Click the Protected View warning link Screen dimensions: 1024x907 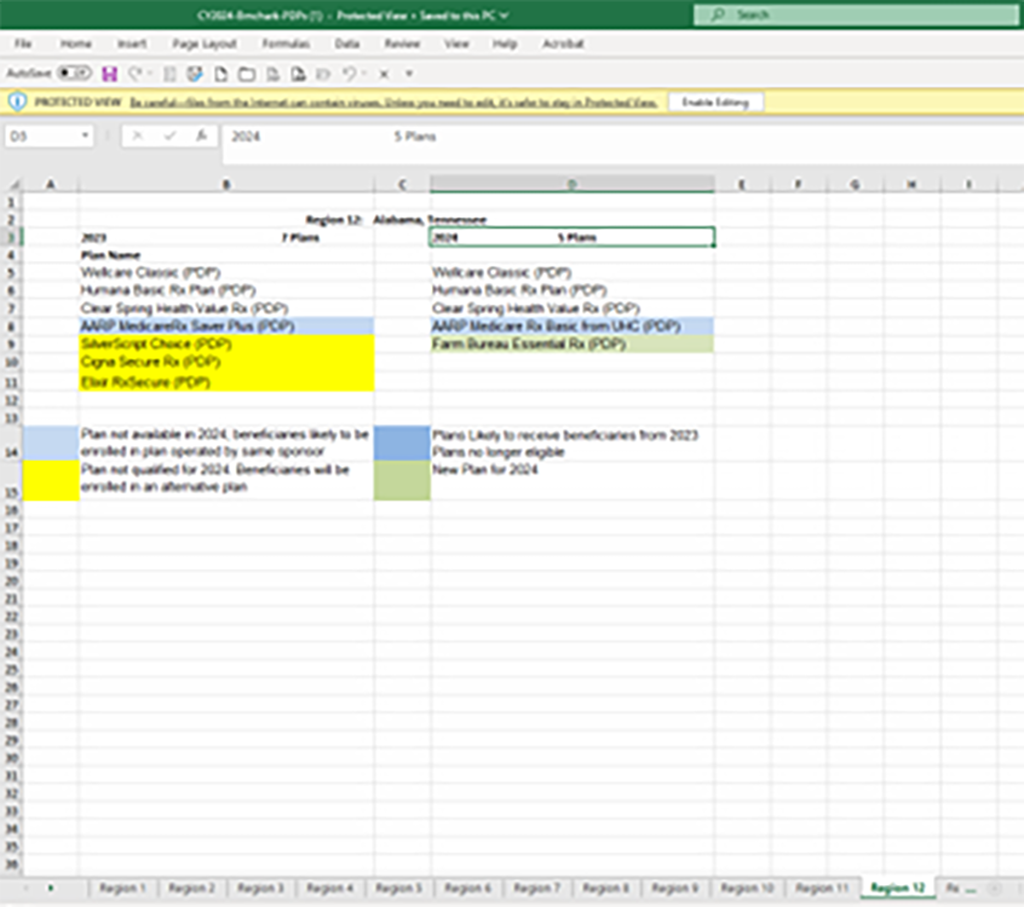click(x=393, y=103)
